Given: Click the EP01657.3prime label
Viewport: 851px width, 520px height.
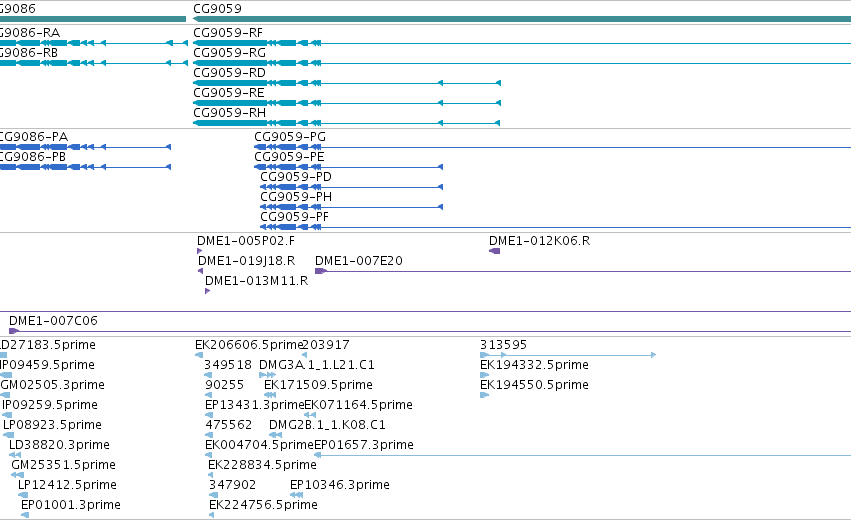Looking at the screenshot, I should pyautogui.click(x=364, y=445).
